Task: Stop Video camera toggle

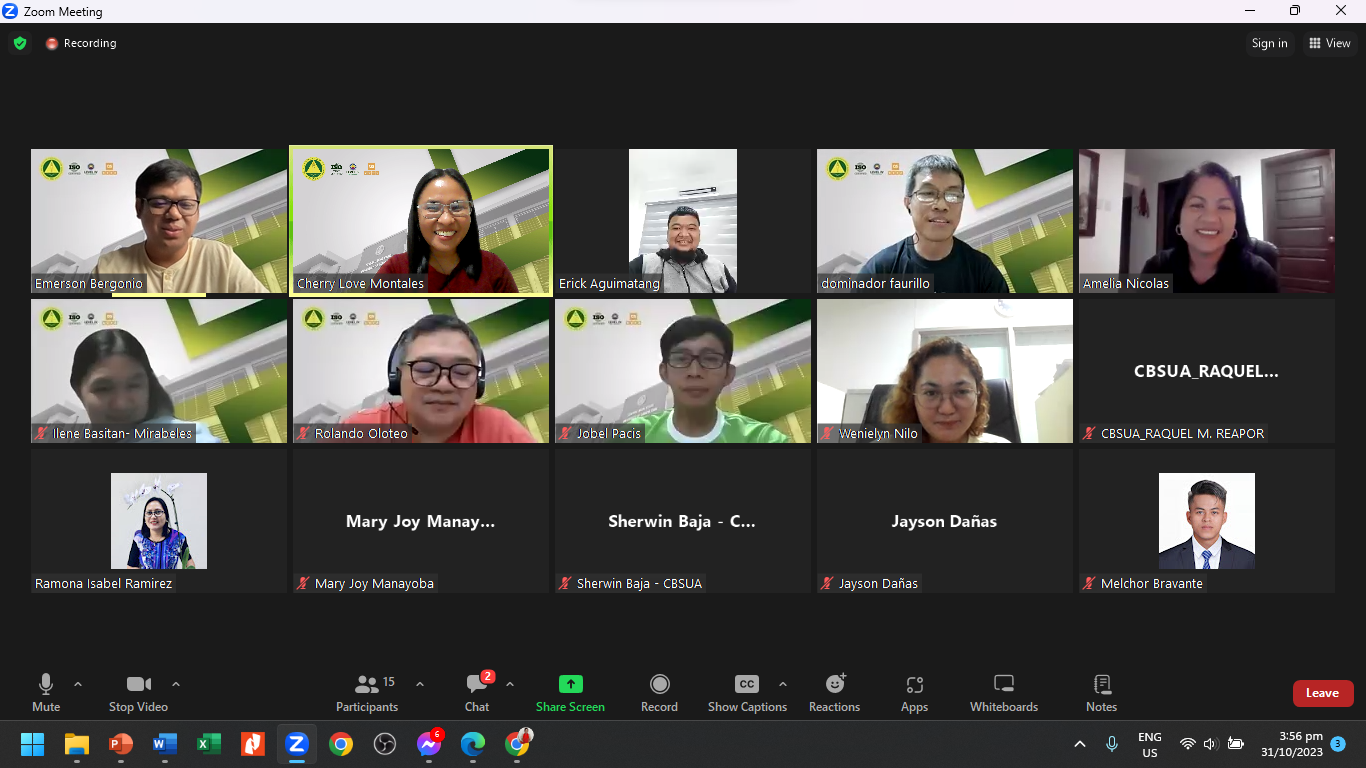Action: (138, 693)
